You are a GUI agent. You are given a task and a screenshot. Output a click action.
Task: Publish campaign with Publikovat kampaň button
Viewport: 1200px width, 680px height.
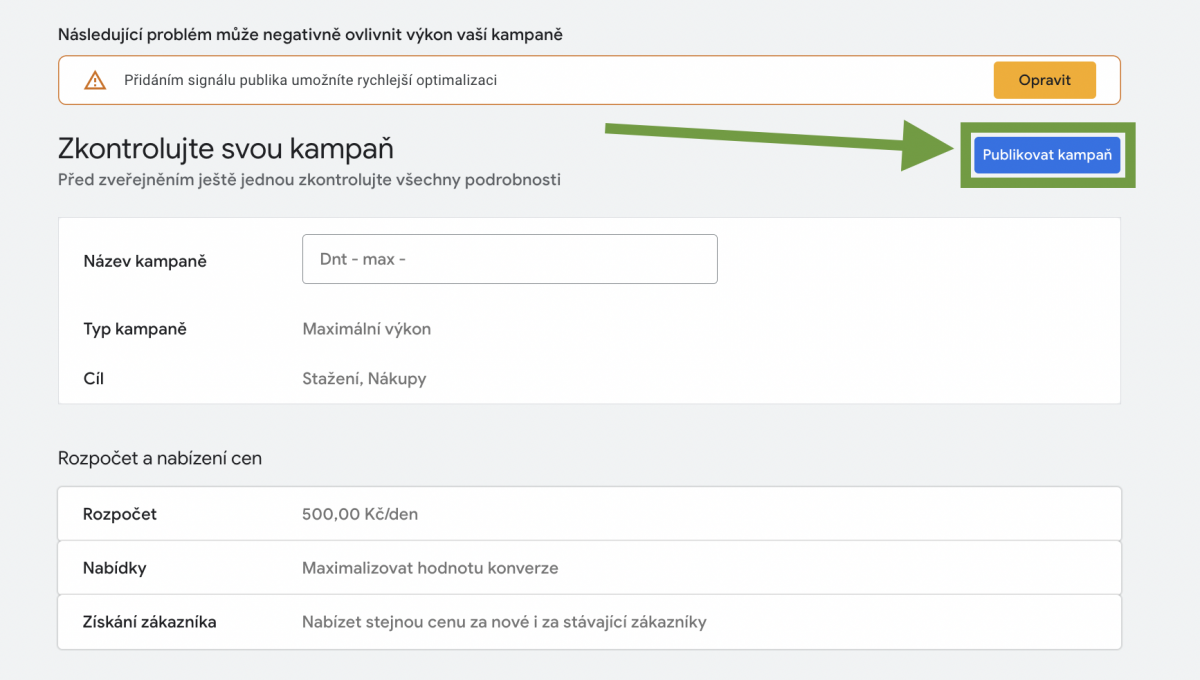point(1046,155)
